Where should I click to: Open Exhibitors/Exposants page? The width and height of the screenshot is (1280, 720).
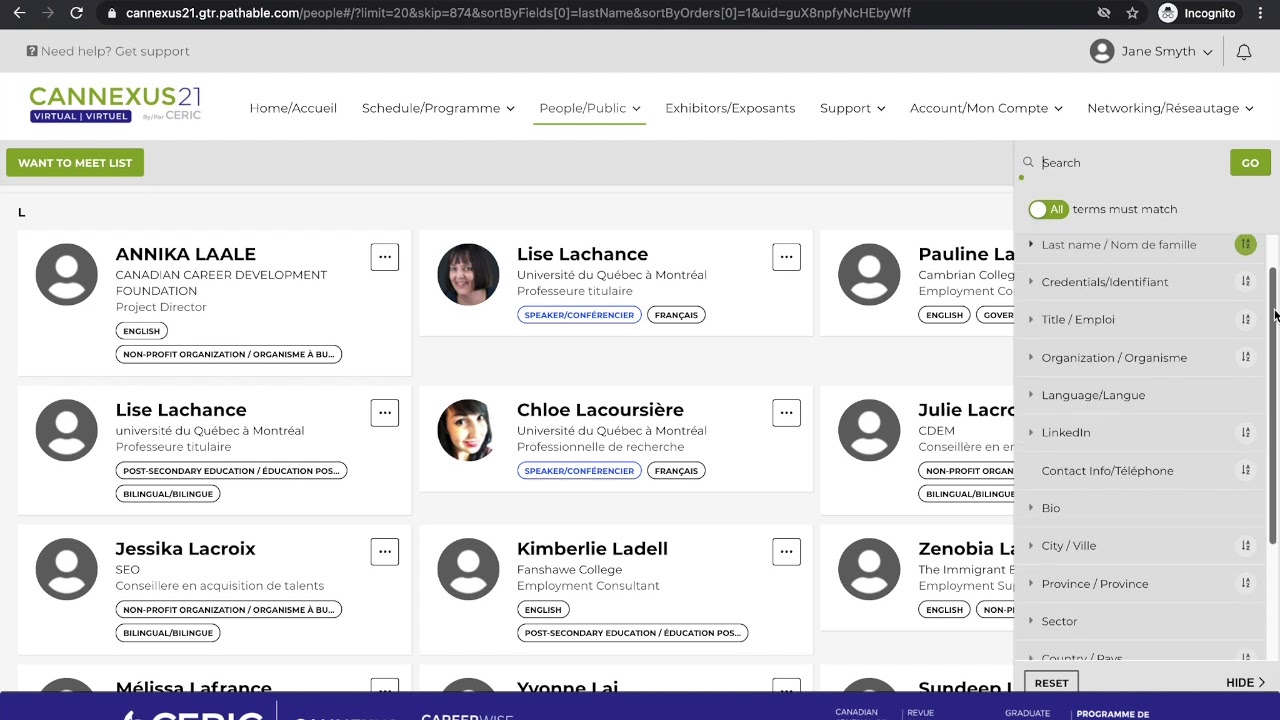tap(730, 108)
